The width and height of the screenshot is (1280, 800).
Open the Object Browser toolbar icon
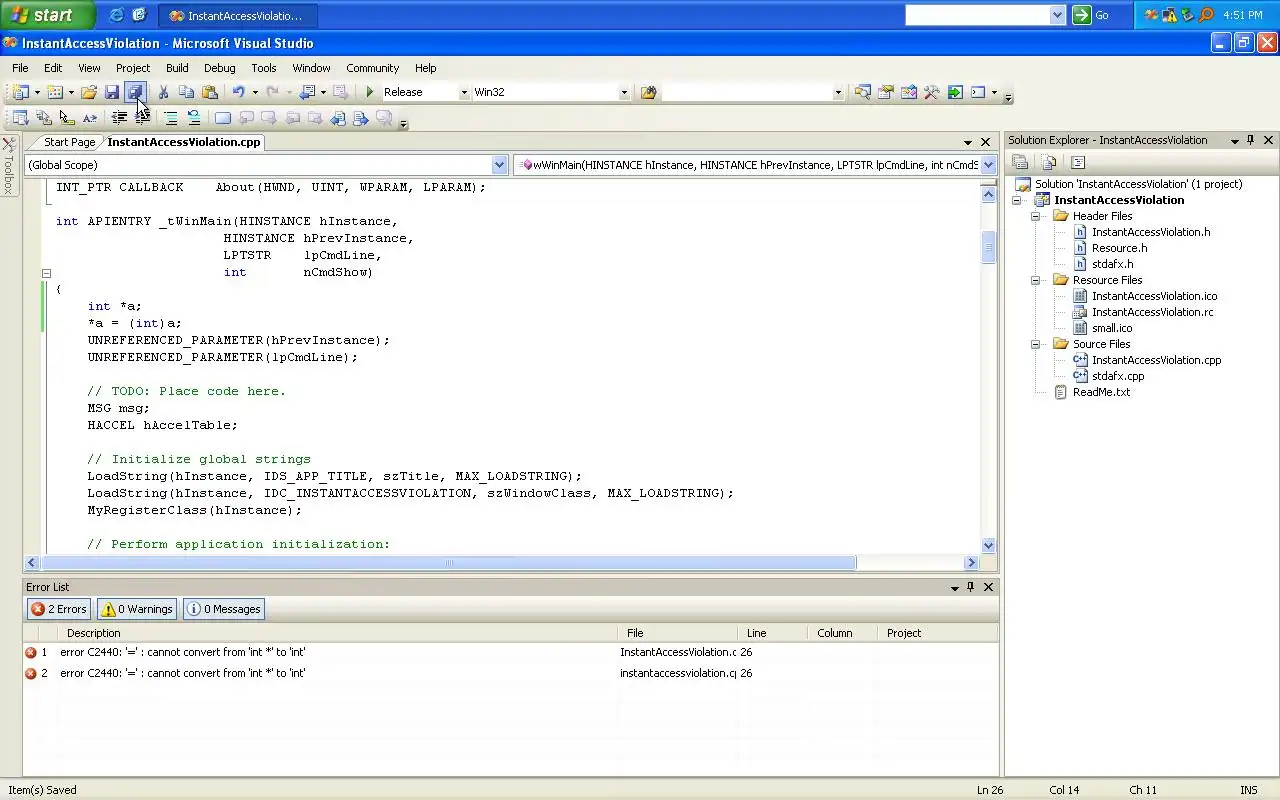(909, 92)
